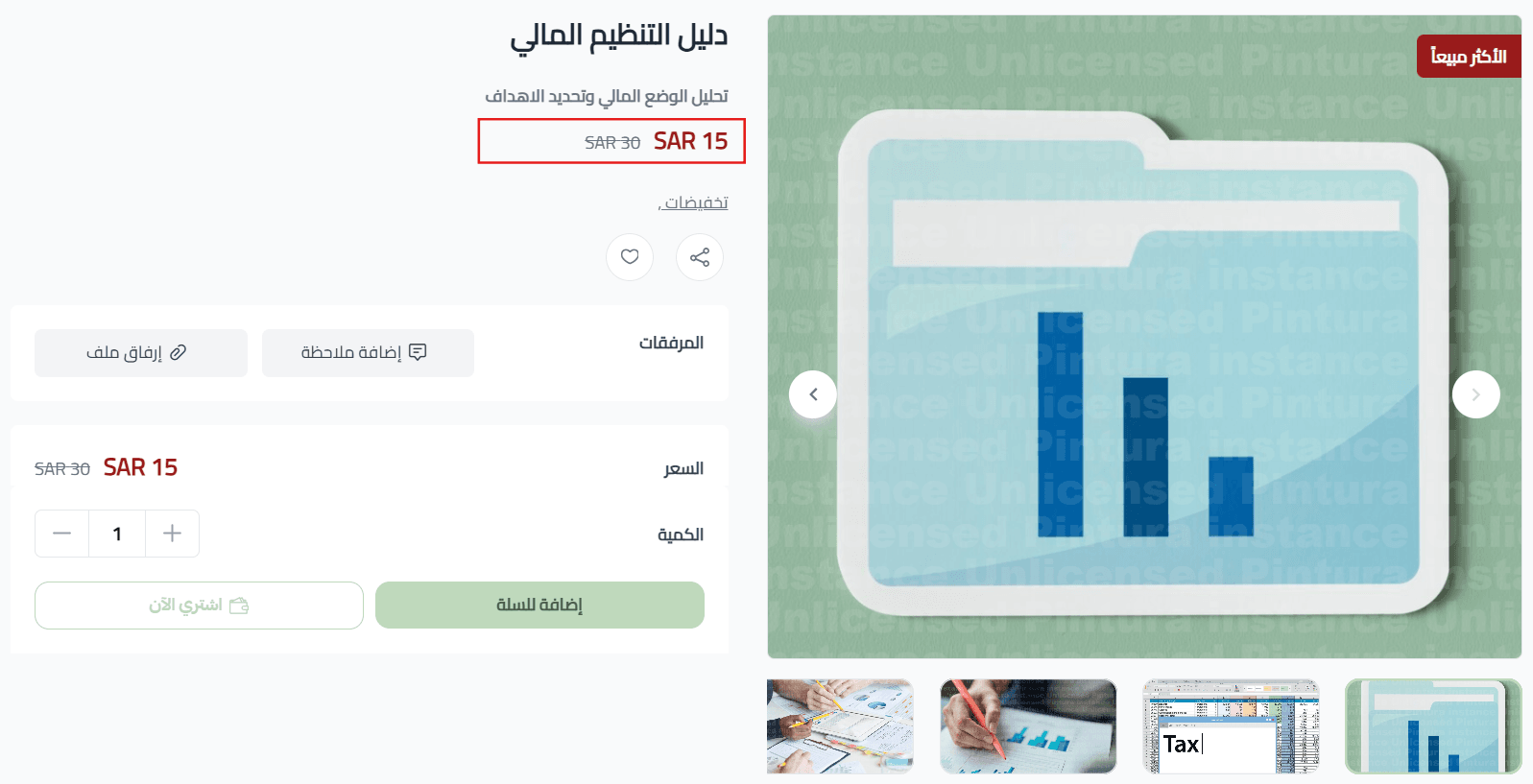Click the share icon button
Viewport: 1533px width, 784px height.
click(700, 257)
